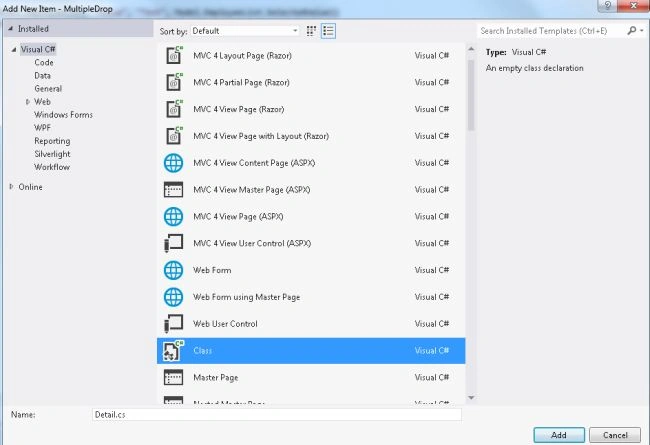Select the Reporting category
This screenshot has height=445, width=650.
click(x=52, y=141)
